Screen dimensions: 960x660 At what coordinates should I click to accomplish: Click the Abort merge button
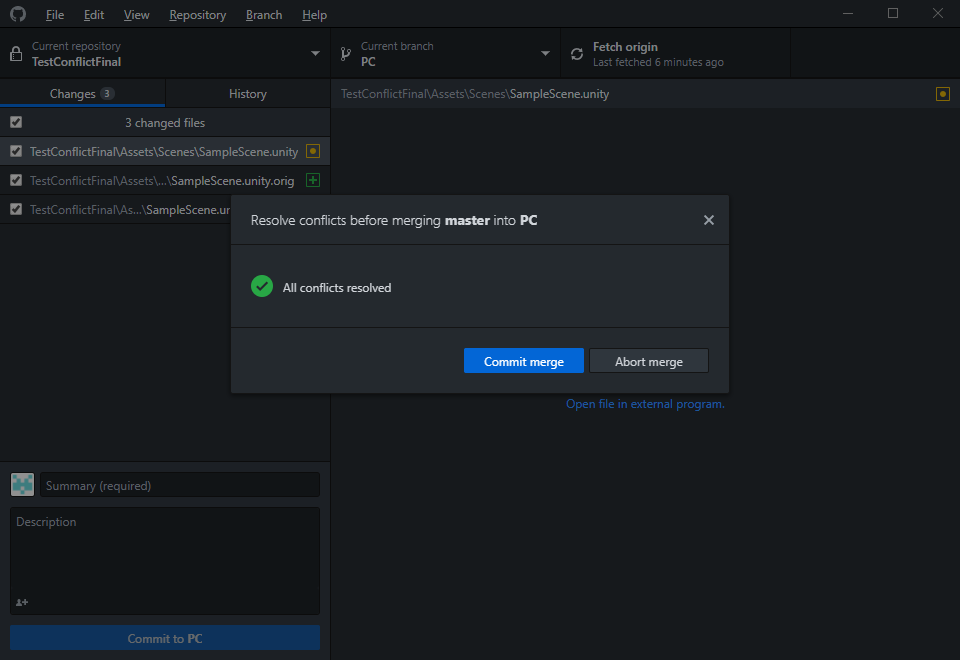point(649,360)
